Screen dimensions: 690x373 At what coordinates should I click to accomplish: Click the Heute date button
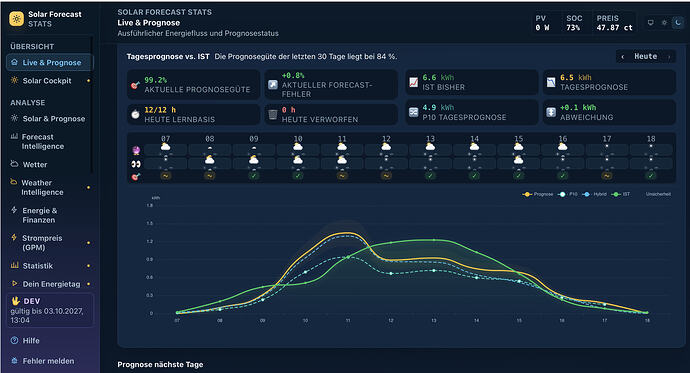[x=646, y=56]
